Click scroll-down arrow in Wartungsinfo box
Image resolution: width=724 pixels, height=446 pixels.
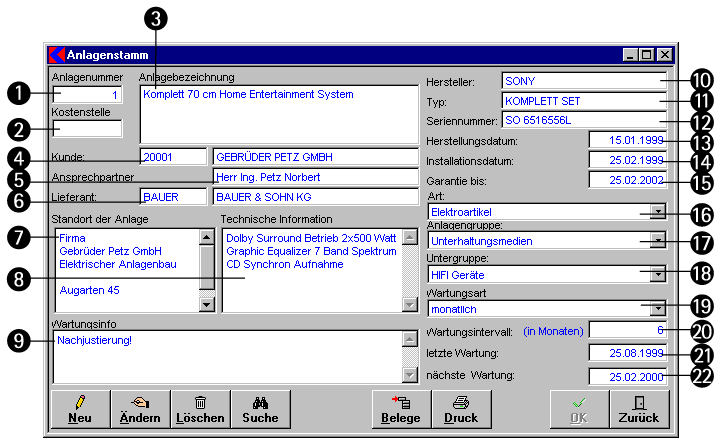tap(410, 374)
